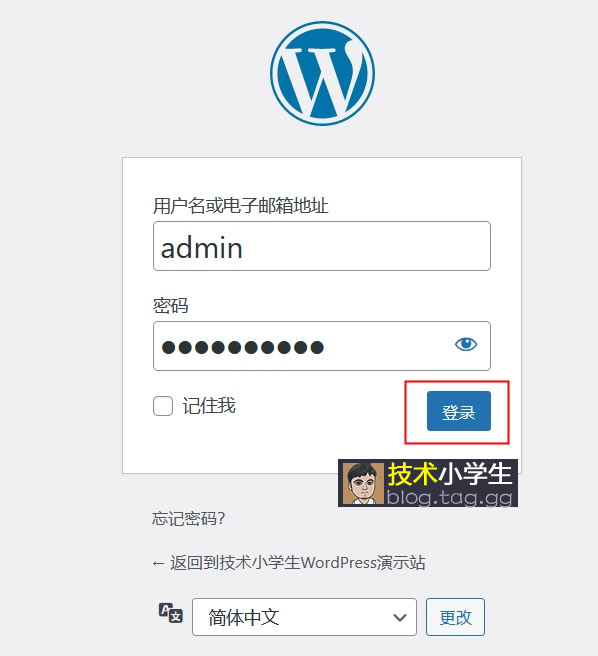
Task: Open the 简体中文 language dropdown
Action: click(304, 617)
